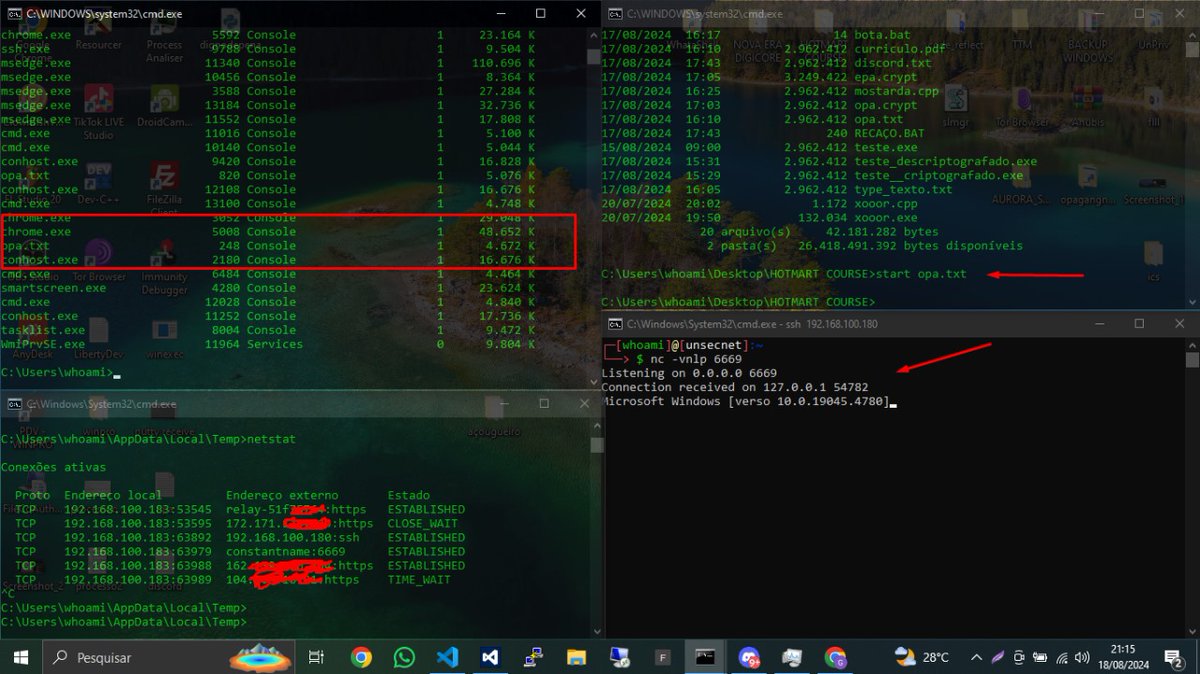Click cmd icon in HOTMART COURSE window title
Image resolution: width=1200 pixels, height=674 pixels.
[617, 14]
